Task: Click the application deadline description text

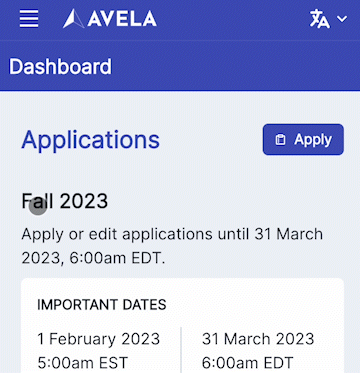Action: coord(172,247)
